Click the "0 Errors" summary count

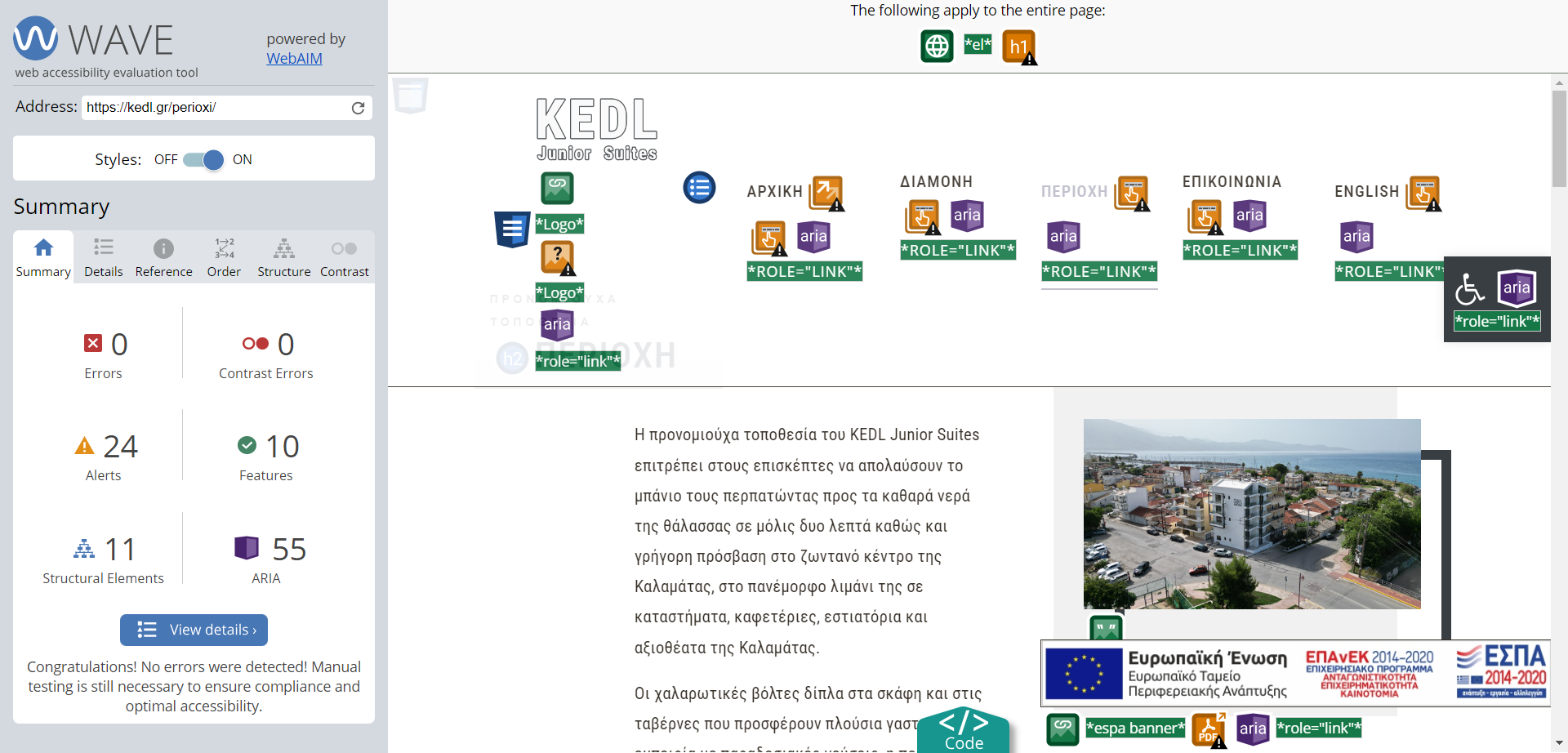[x=104, y=356]
